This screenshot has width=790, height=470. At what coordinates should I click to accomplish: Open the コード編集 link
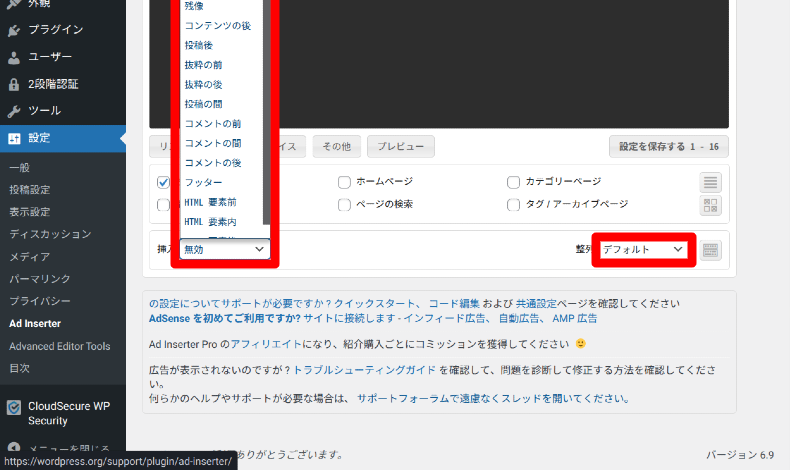coord(454,304)
